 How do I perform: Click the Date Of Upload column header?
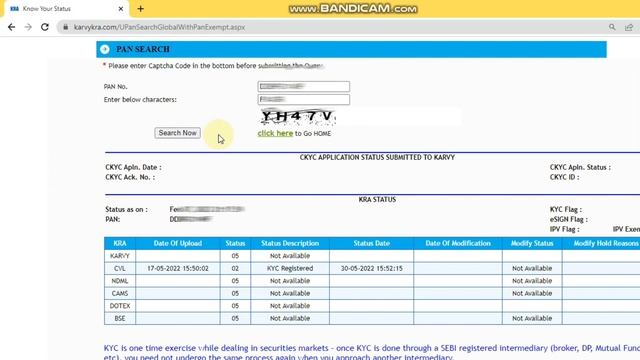pos(178,243)
